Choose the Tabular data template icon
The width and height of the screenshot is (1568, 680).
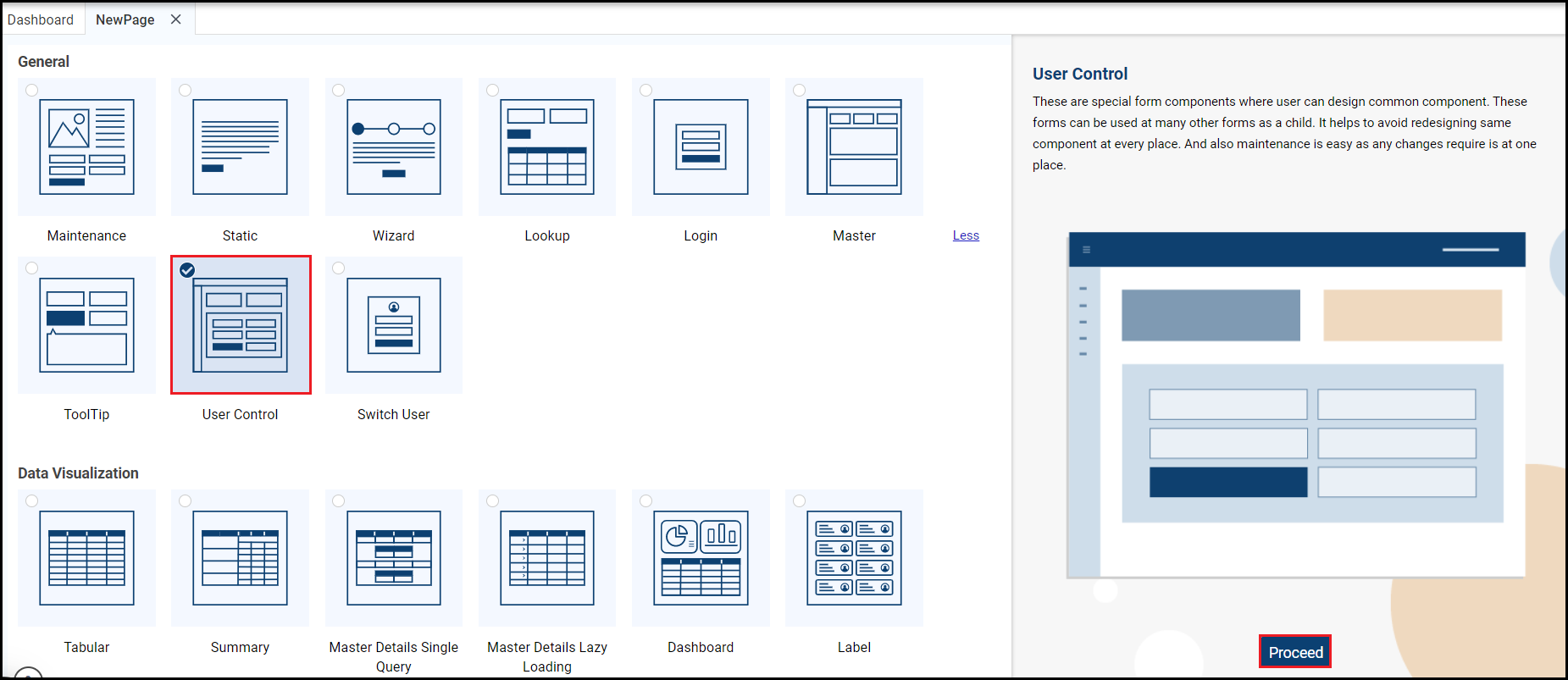pyautogui.click(x=86, y=558)
